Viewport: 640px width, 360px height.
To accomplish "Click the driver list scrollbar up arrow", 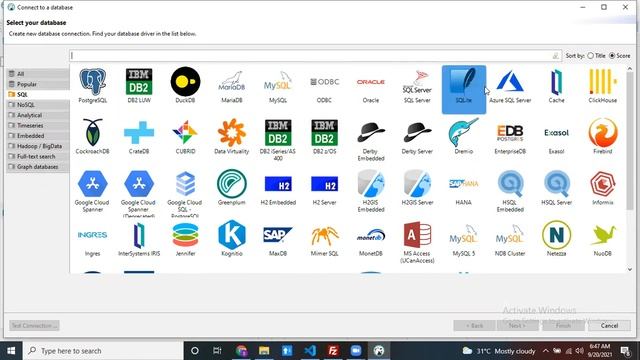I will [x=629, y=69].
